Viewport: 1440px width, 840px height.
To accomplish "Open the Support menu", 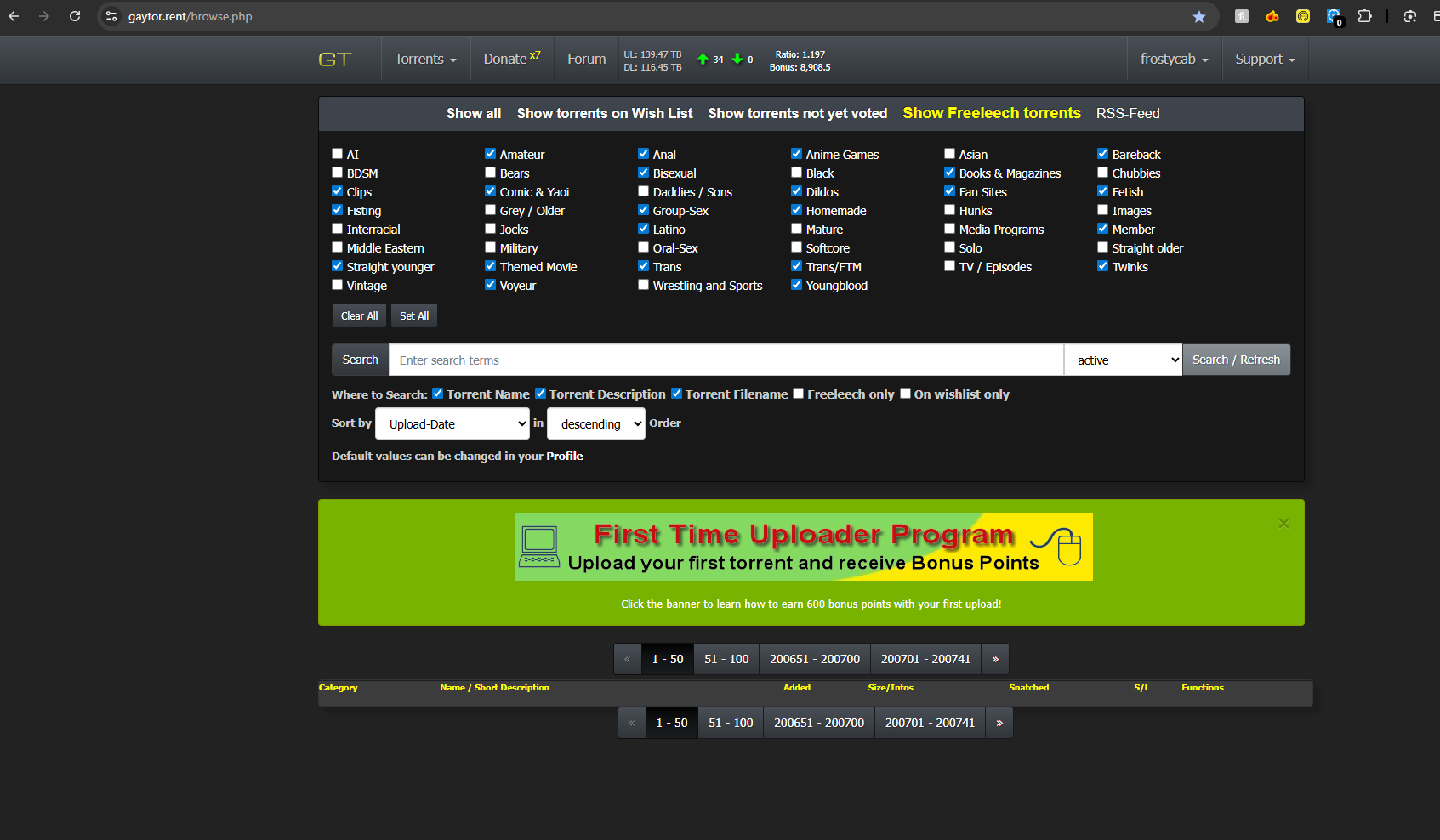I will pyautogui.click(x=1265, y=60).
